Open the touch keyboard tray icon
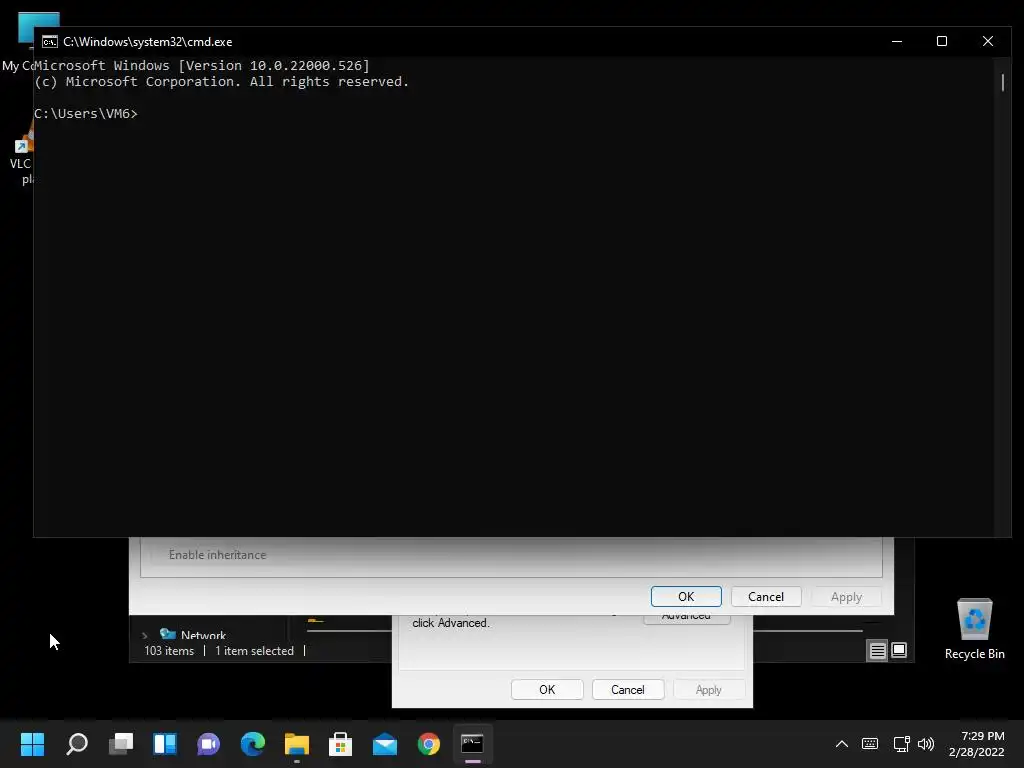Viewport: 1024px width, 768px height. (x=870, y=744)
